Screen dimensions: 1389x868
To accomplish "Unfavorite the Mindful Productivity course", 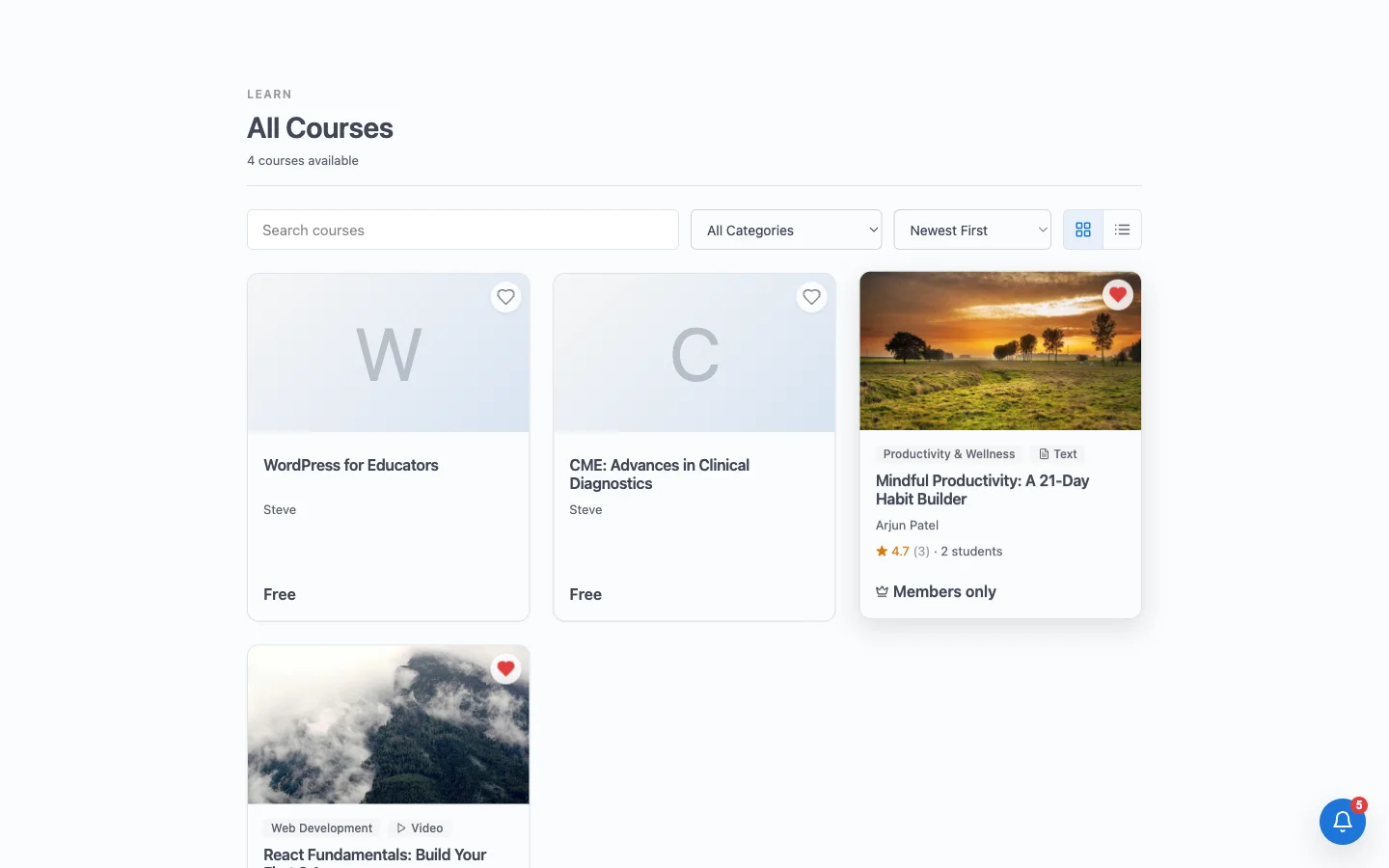I will click(1117, 294).
